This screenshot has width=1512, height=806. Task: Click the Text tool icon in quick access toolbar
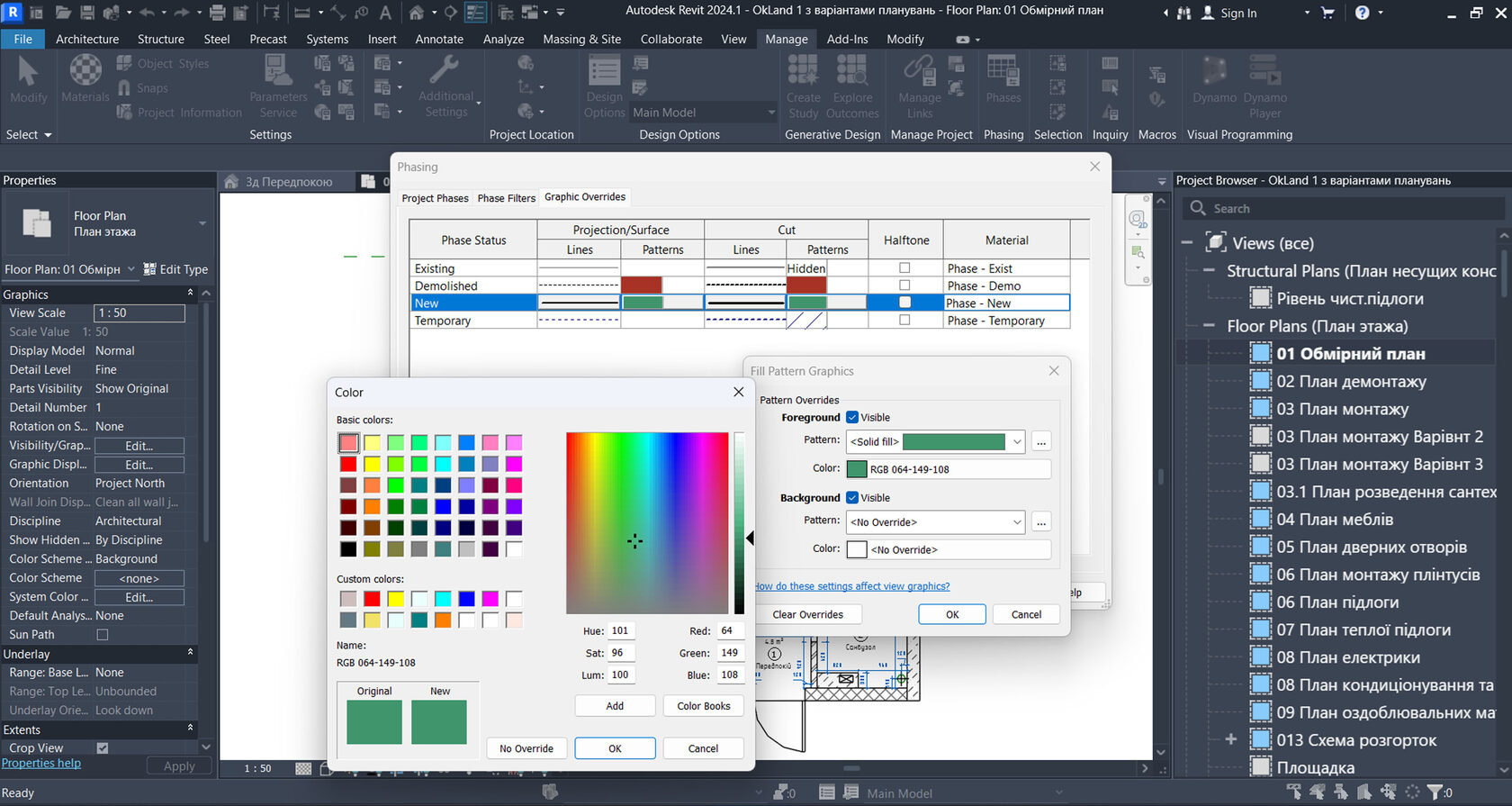click(x=385, y=13)
